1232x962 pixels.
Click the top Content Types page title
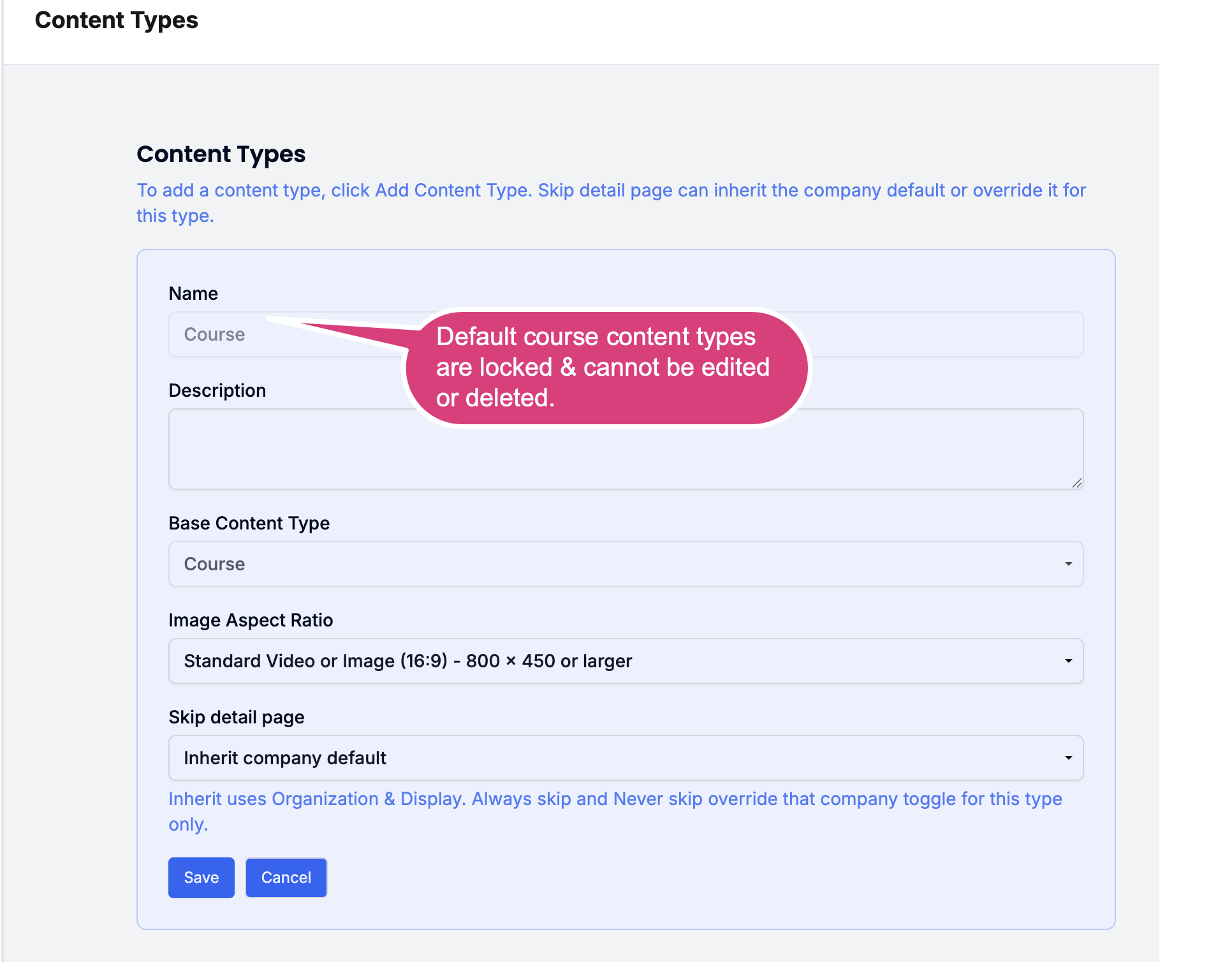pos(116,20)
